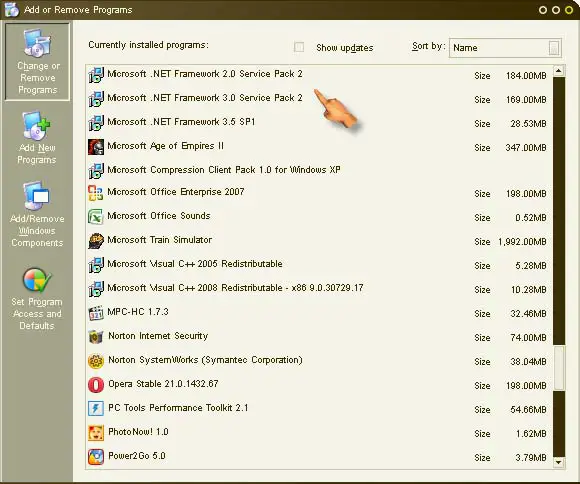The image size is (580, 484).
Task: Enable the Show updates checkbox
Action: coord(299,47)
